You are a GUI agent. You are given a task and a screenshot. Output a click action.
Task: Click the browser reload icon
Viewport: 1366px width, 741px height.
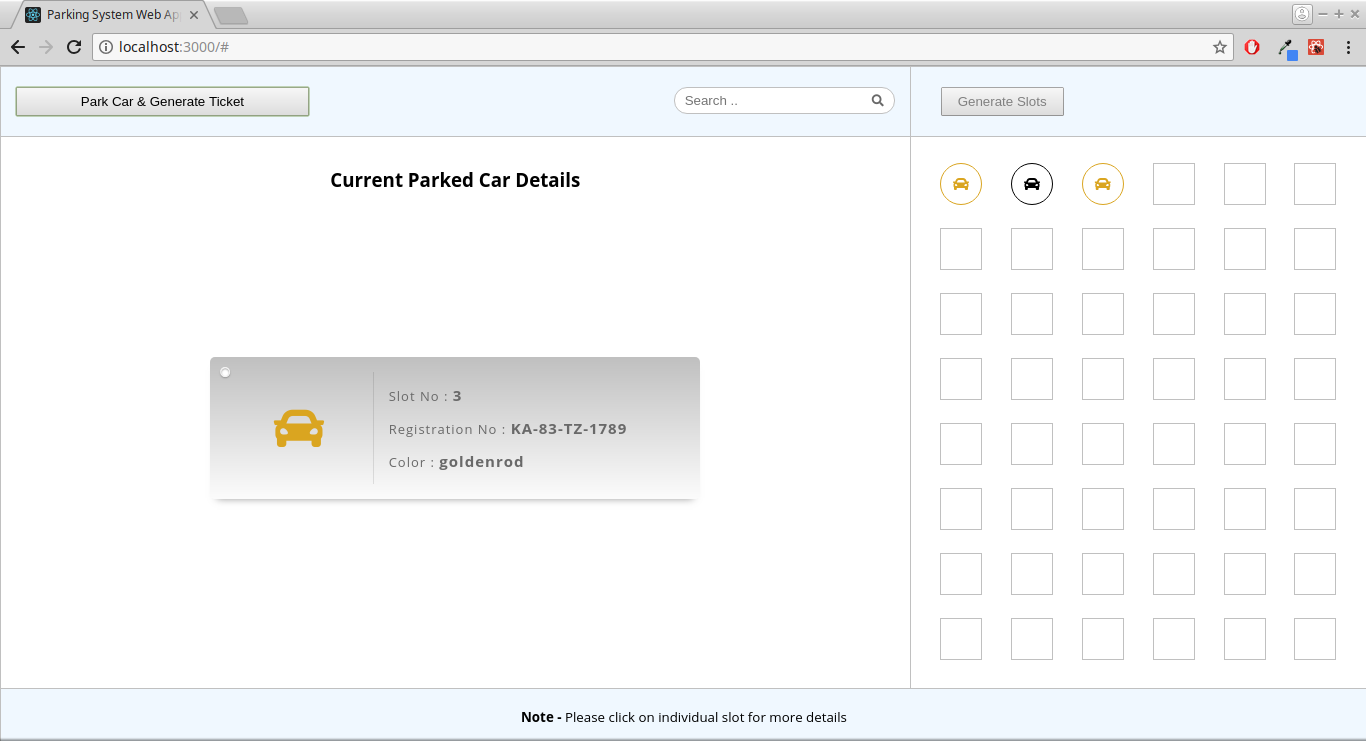pyautogui.click(x=73, y=46)
